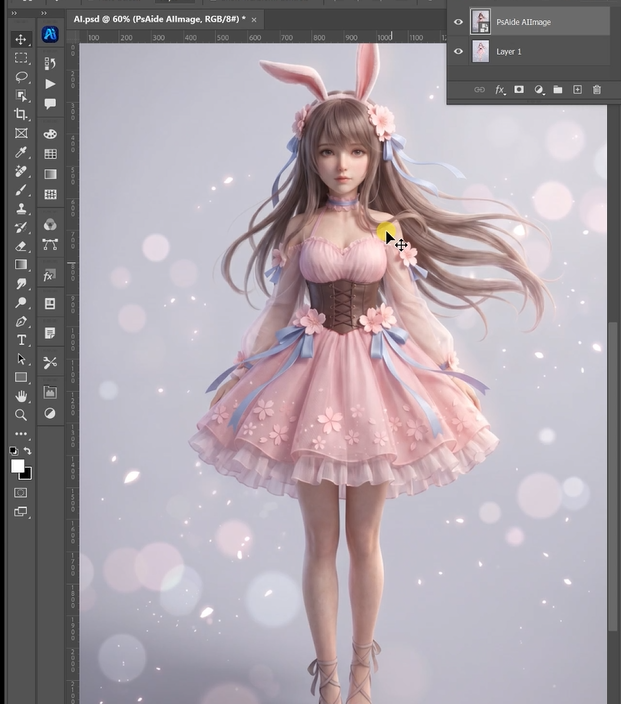The height and width of the screenshot is (704, 621).
Task: Open new fill or adjustment layer menu
Action: [539, 90]
